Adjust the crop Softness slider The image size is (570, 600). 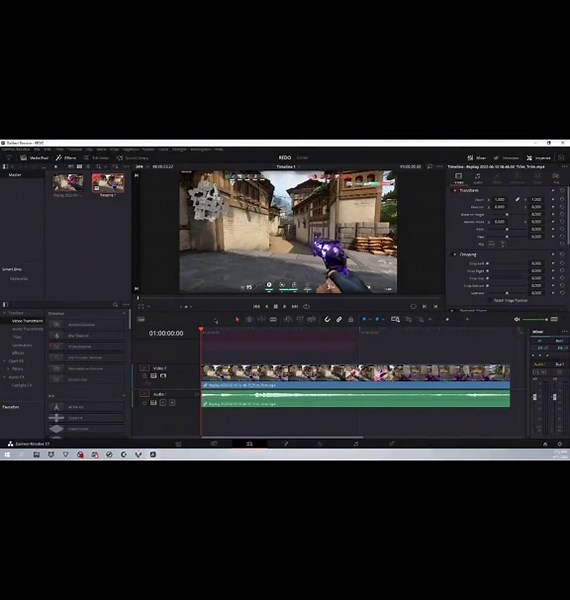click(x=506, y=293)
